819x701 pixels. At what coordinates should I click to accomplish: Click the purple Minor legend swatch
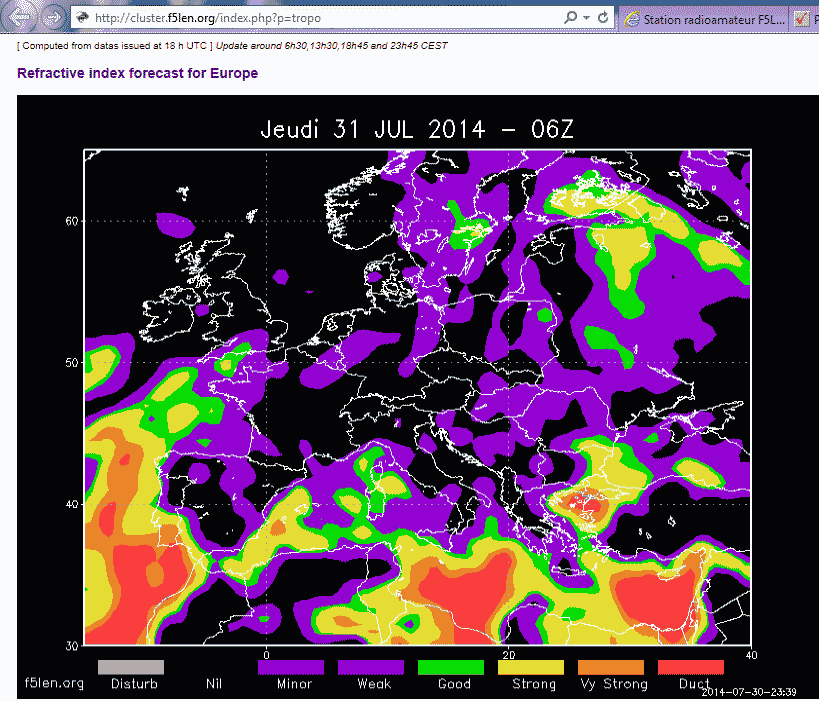[291, 667]
